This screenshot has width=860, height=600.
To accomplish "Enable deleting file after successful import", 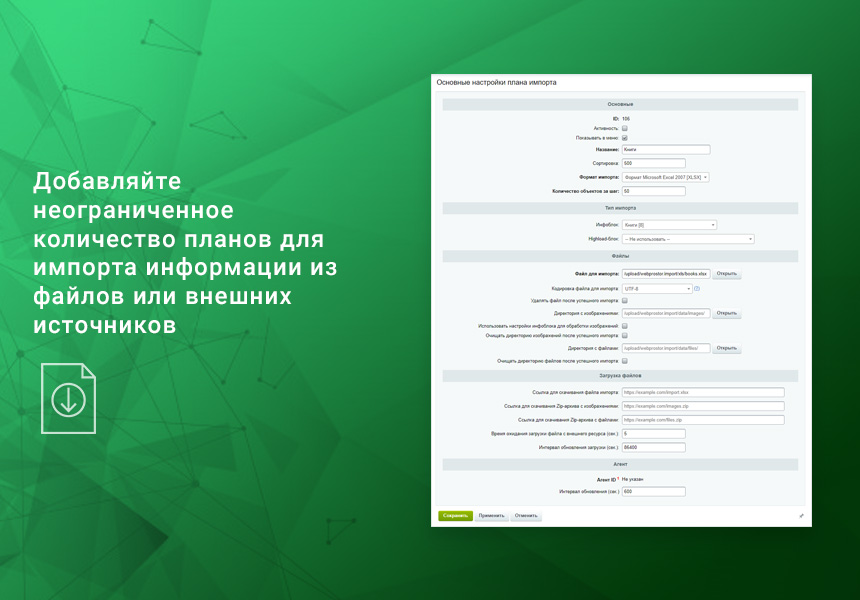I will point(625,301).
